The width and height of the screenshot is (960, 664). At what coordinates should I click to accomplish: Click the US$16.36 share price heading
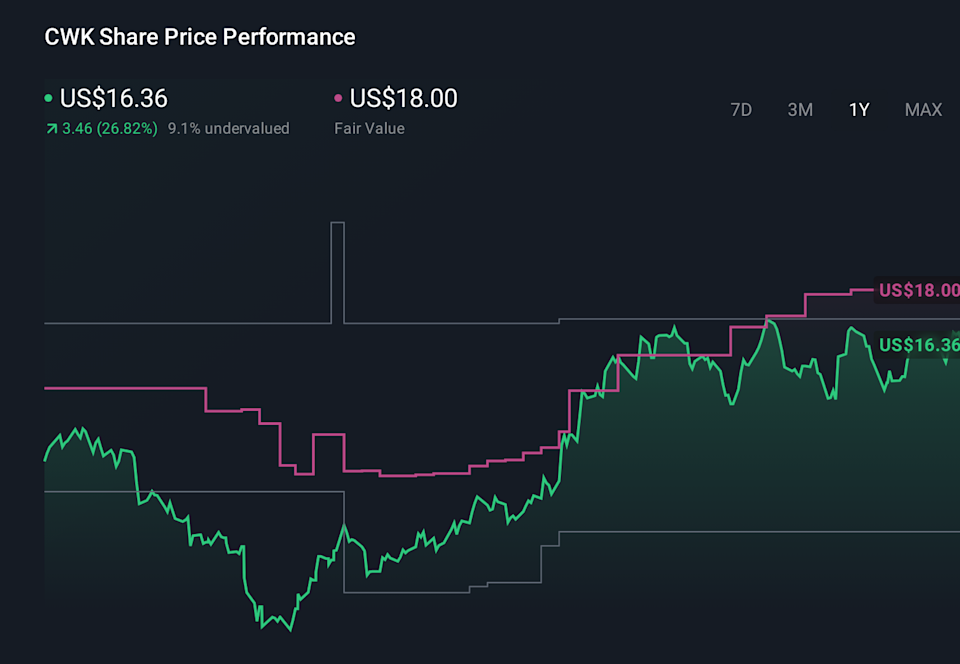pos(114,98)
